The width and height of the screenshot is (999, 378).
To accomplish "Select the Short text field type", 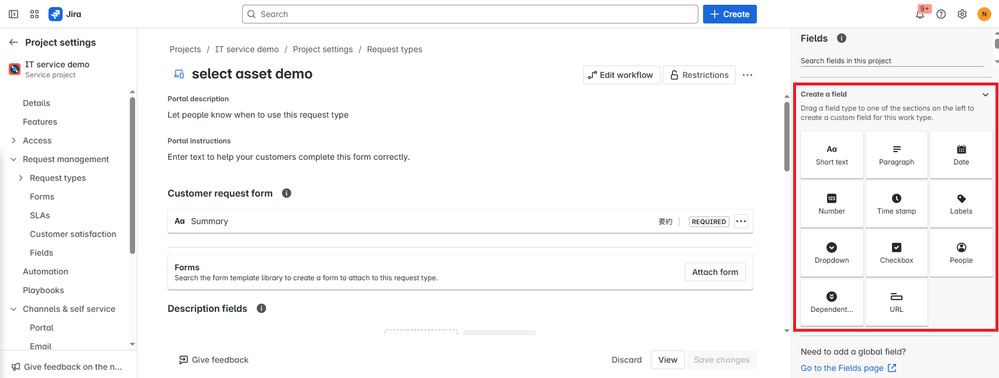I will point(831,155).
